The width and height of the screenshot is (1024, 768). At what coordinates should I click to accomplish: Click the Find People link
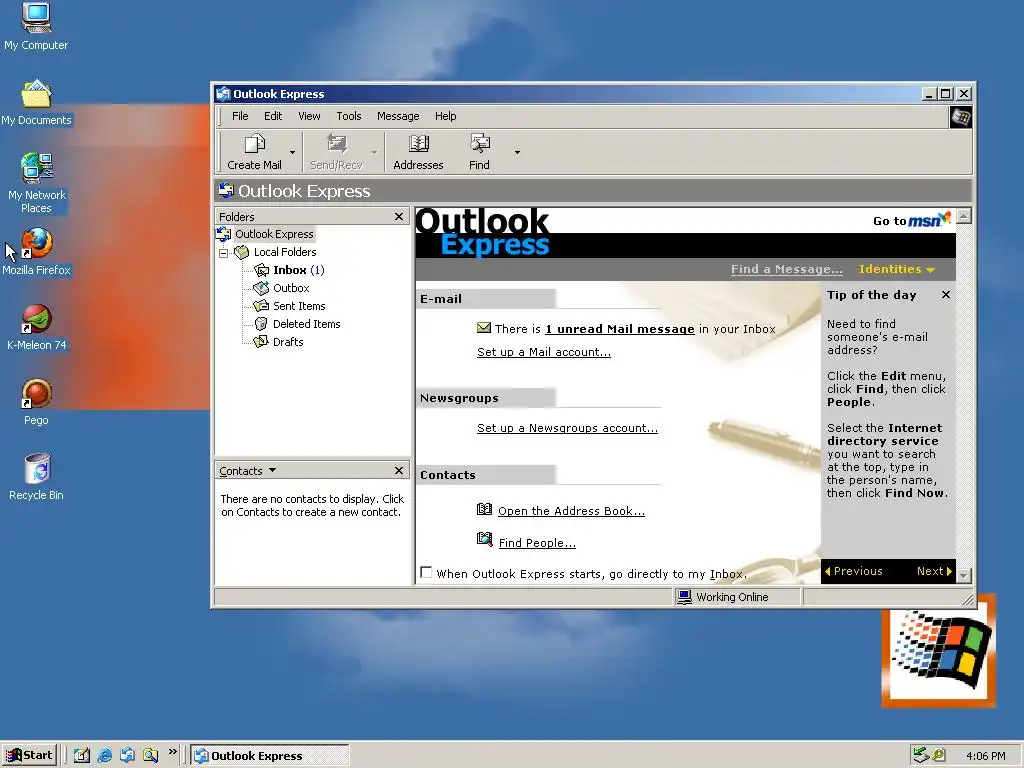(537, 543)
